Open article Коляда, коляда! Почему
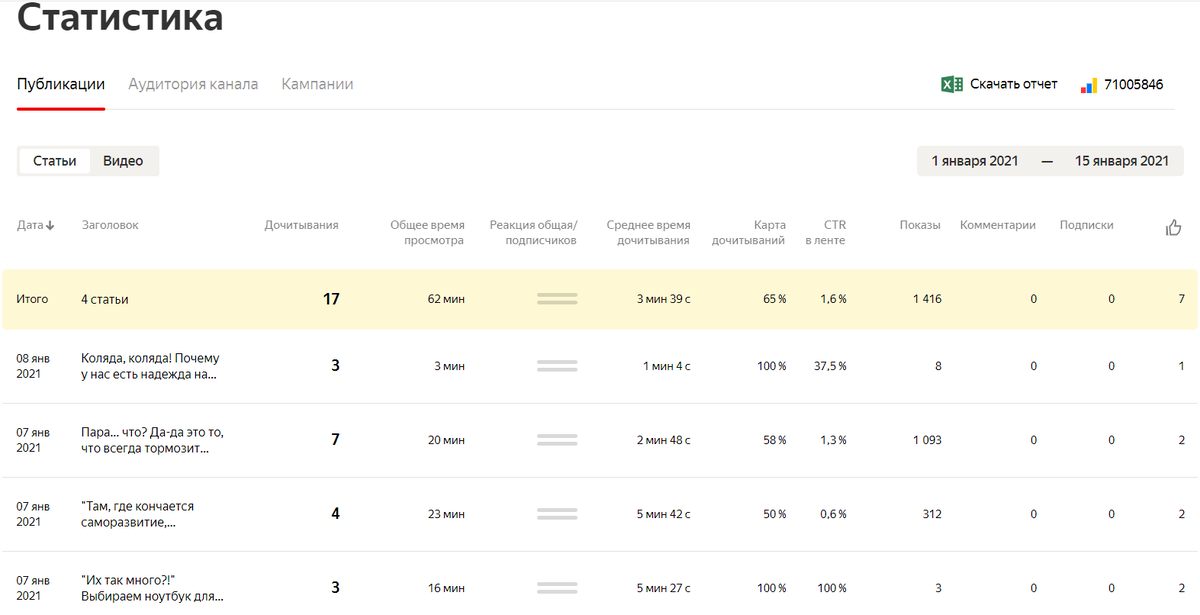The image size is (1200, 615). point(150,366)
